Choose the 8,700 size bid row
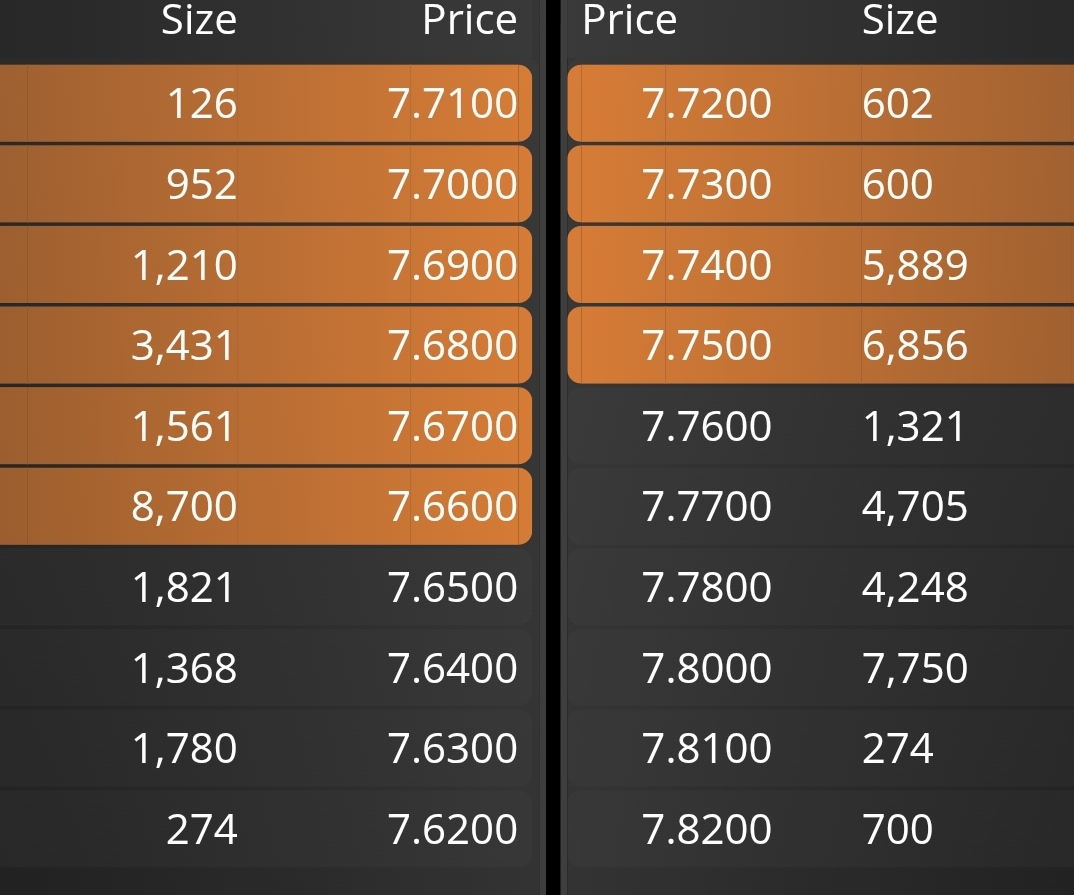The width and height of the screenshot is (1074, 895). pyautogui.click(x=266, y=507)
